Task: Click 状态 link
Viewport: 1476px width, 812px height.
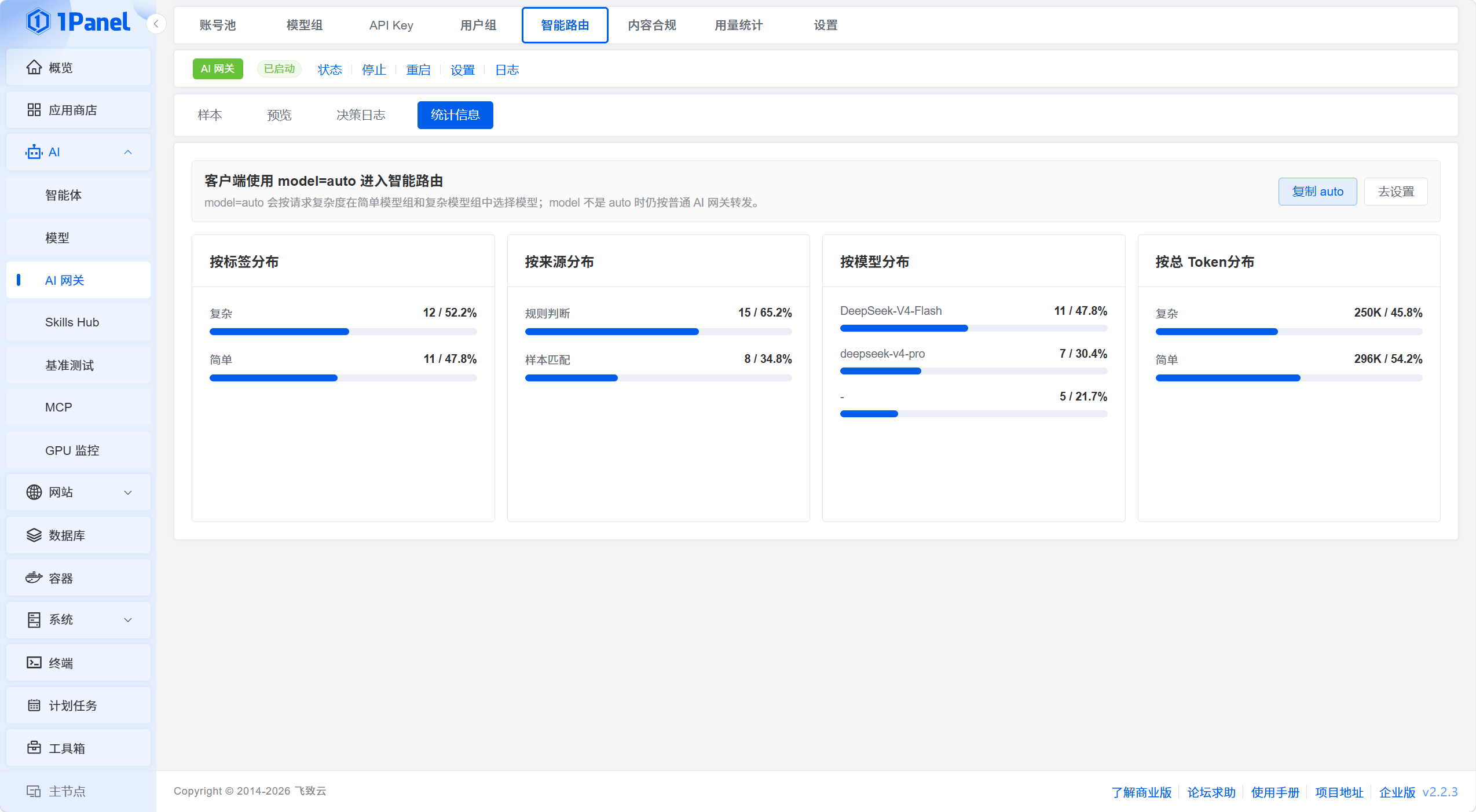Action: pyautogui.click(x=330, y=69)
